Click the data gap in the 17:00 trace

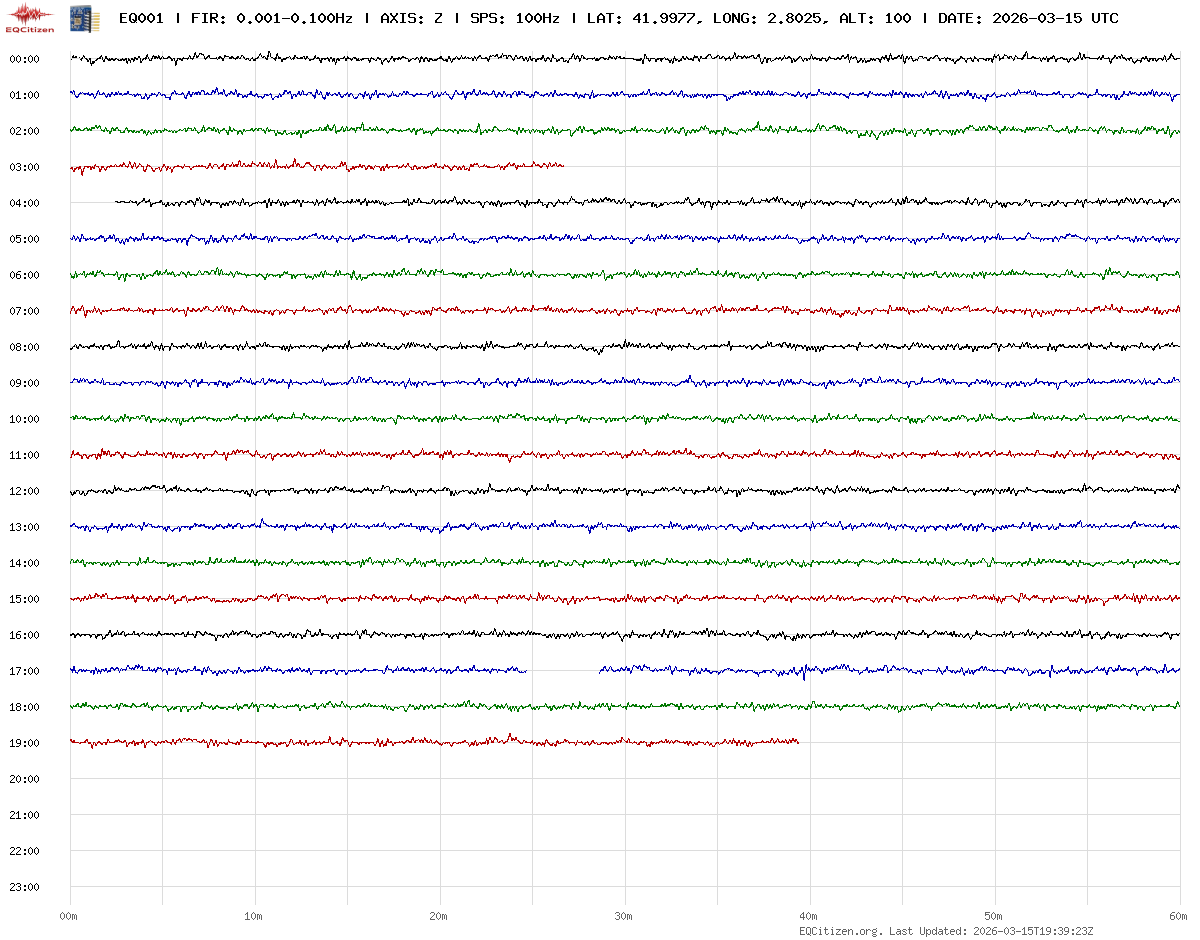pyautogui.click(x=562, y=670)
